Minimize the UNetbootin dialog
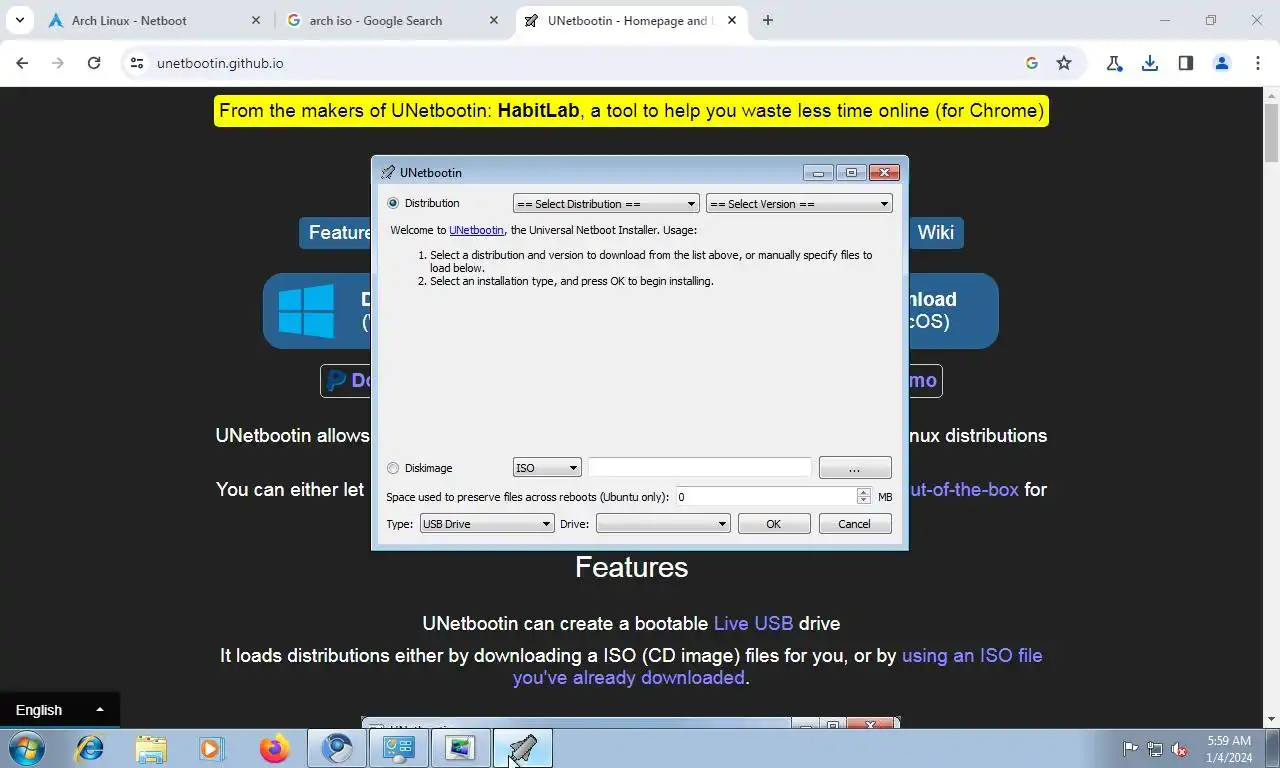 818,172
